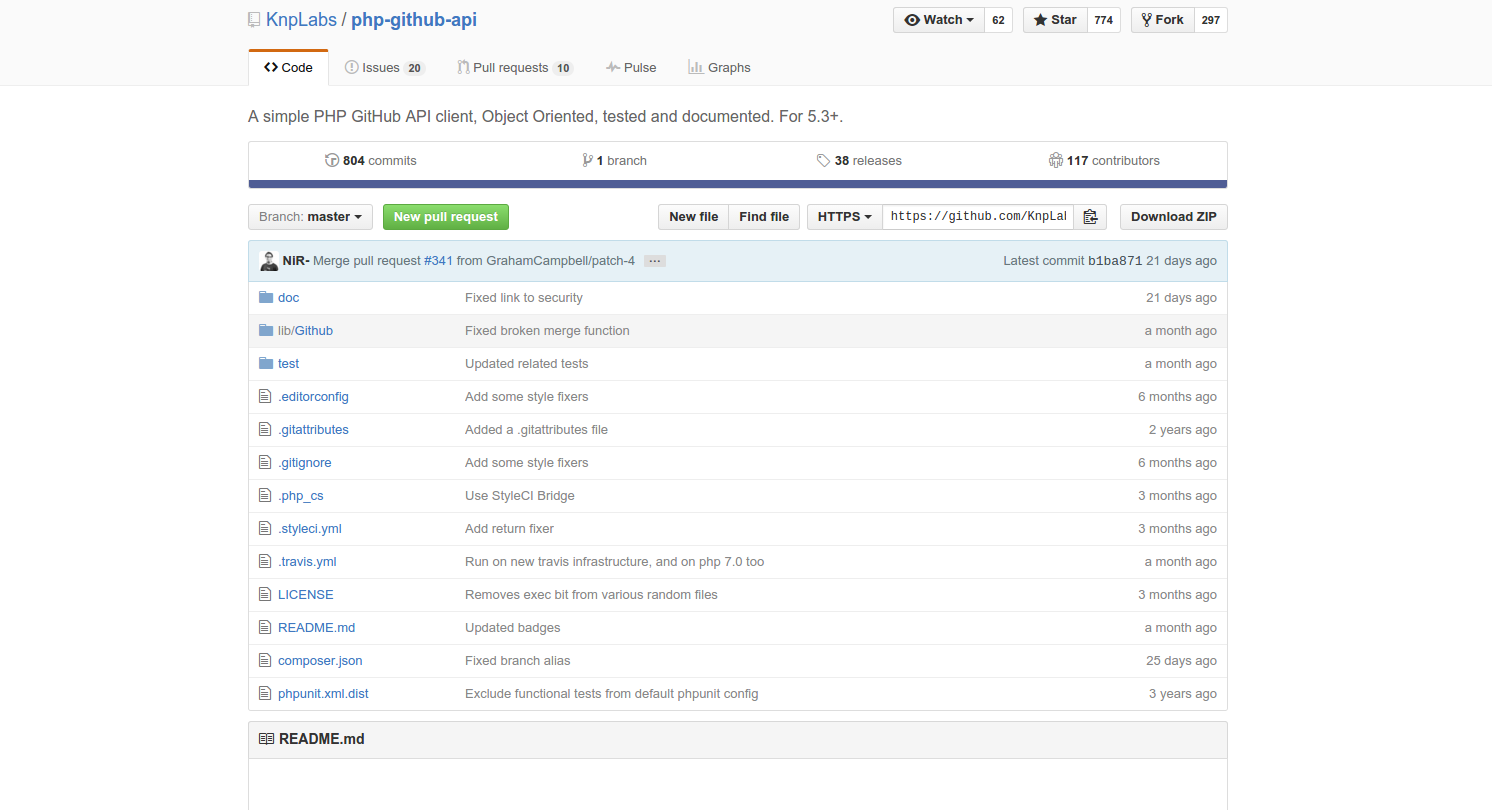Switch to the Graphs tab

click(719, 68)
